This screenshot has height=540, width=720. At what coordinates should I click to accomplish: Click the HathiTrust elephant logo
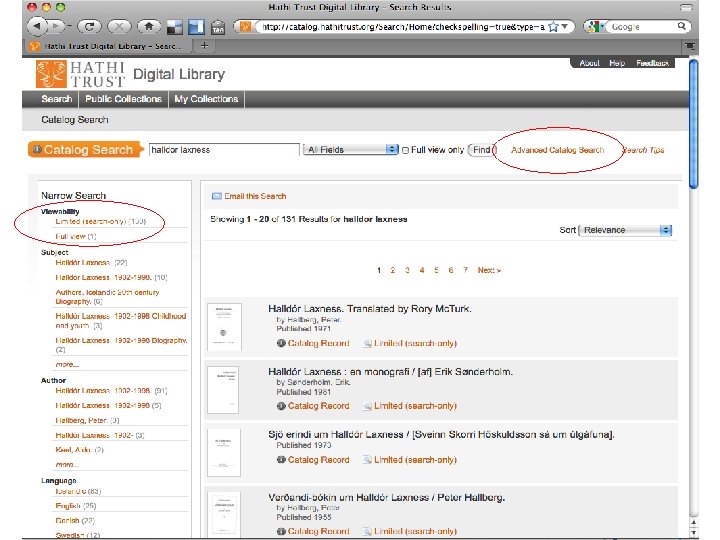(x=51, y=74)
